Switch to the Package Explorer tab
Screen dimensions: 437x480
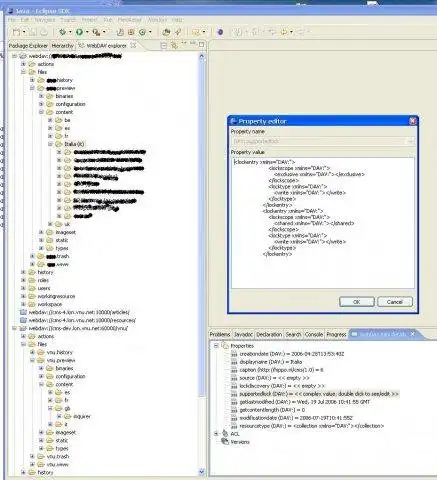click(x=28, y=46)
